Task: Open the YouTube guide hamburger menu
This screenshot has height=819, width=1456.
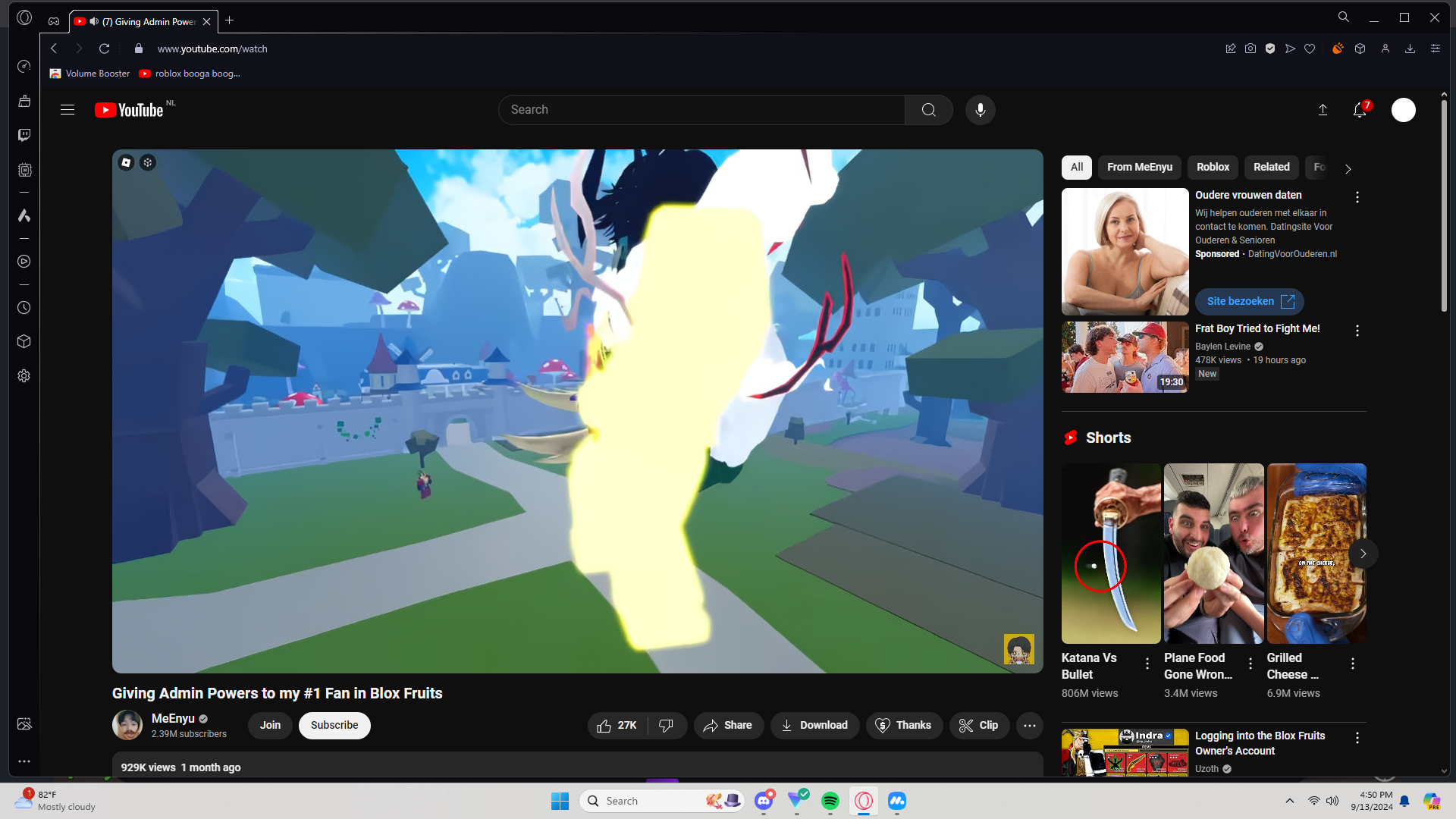Action: 67,110
